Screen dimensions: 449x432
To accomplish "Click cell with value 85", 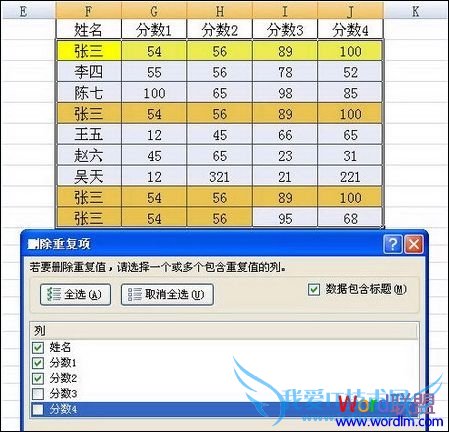I will coord(350,93).
